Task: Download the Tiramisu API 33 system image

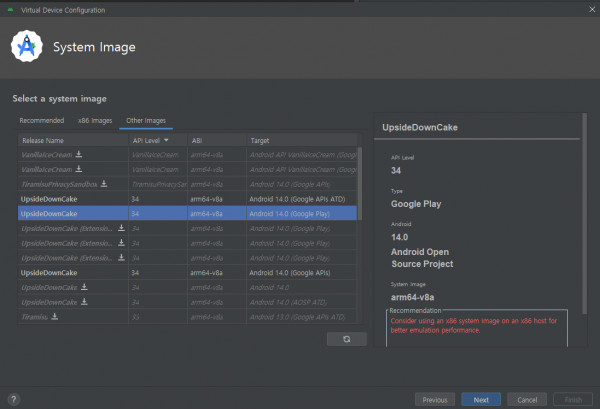Action: (x=55, y=316)
